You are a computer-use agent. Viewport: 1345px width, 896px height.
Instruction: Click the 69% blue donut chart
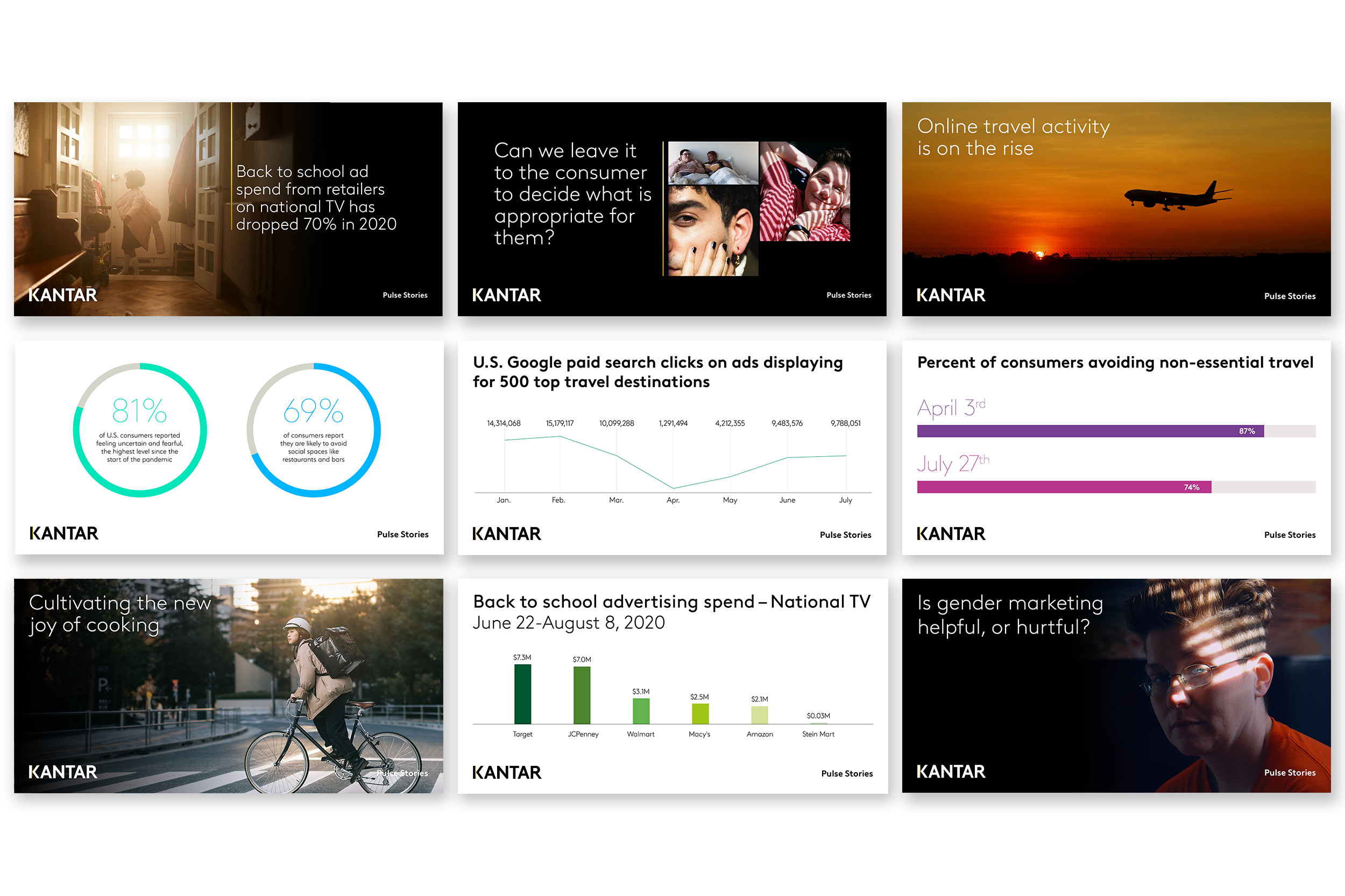[x=314, y=430]
